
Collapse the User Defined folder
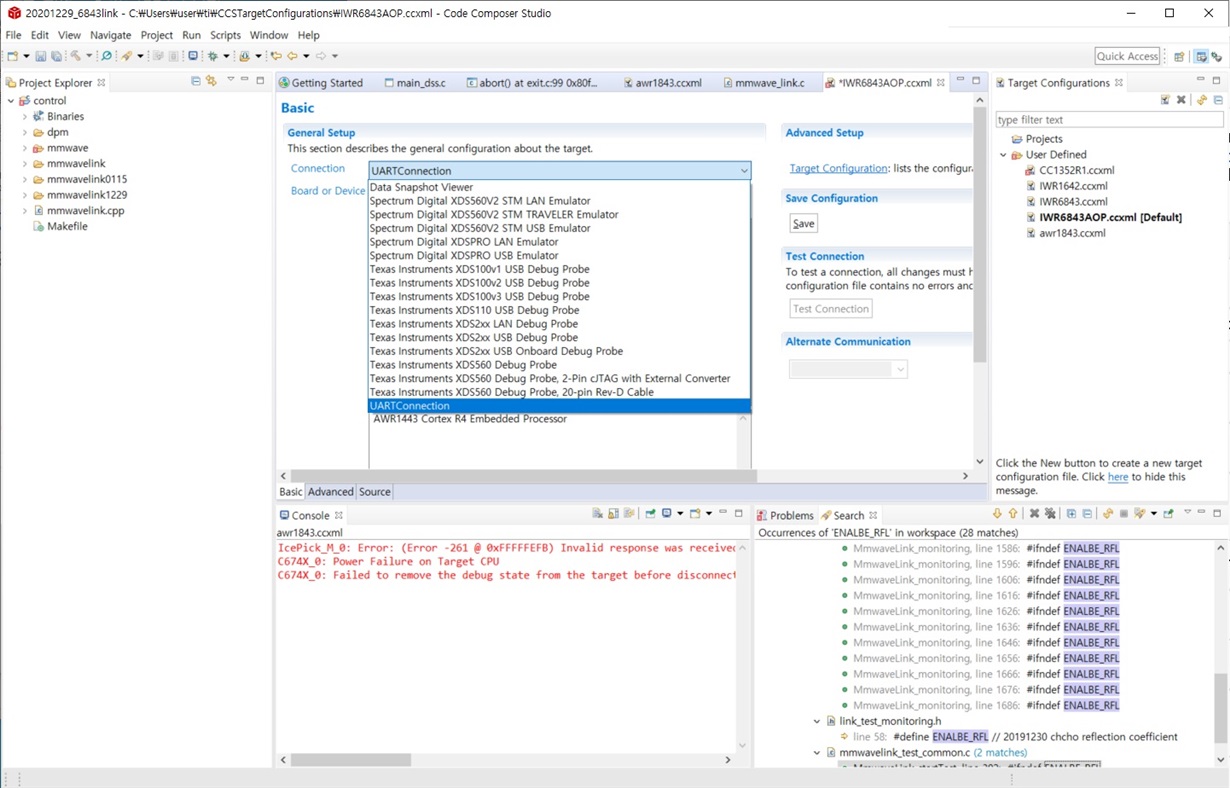point(1004,155)
